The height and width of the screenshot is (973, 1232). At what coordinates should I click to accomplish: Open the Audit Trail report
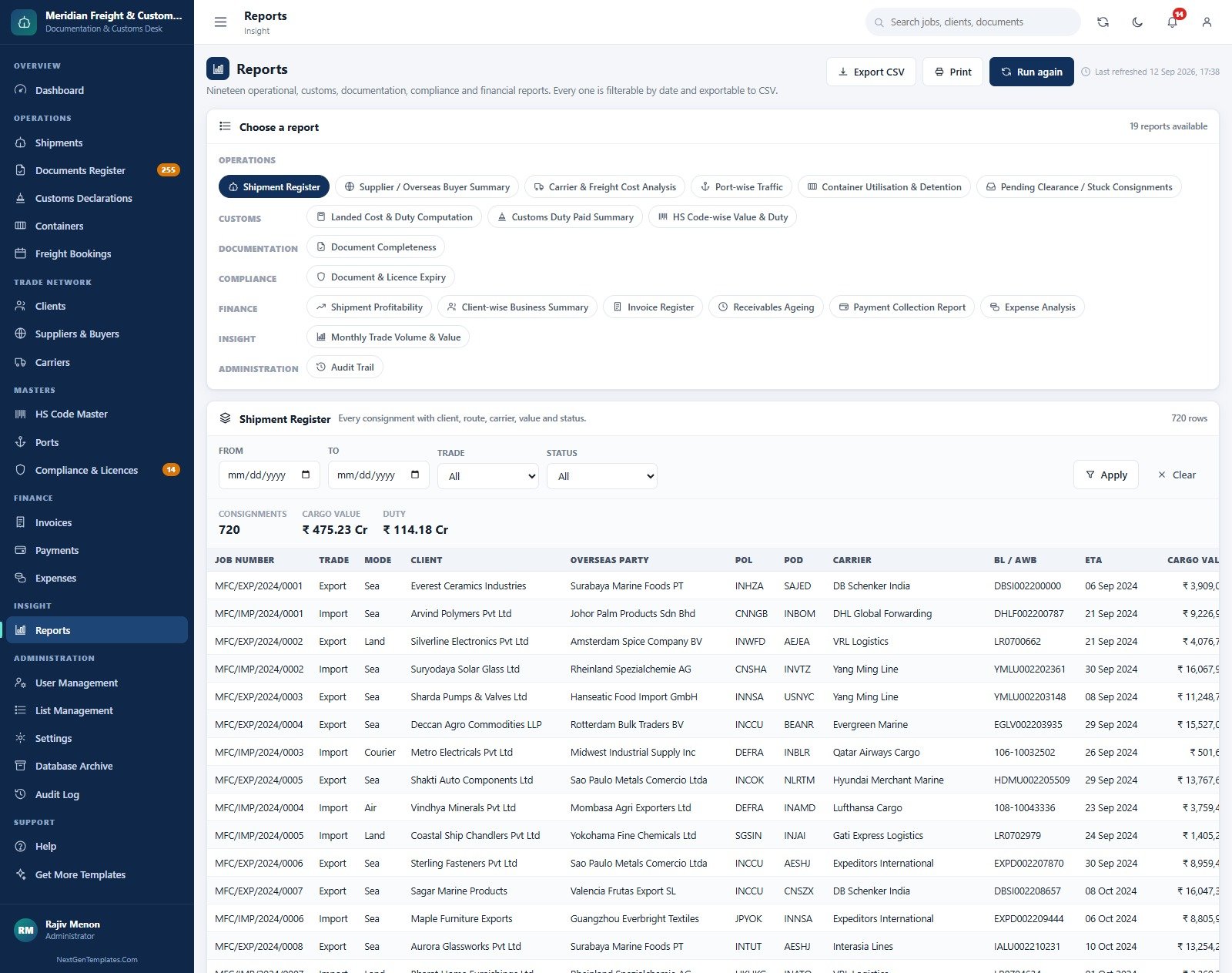click(345, 367)
